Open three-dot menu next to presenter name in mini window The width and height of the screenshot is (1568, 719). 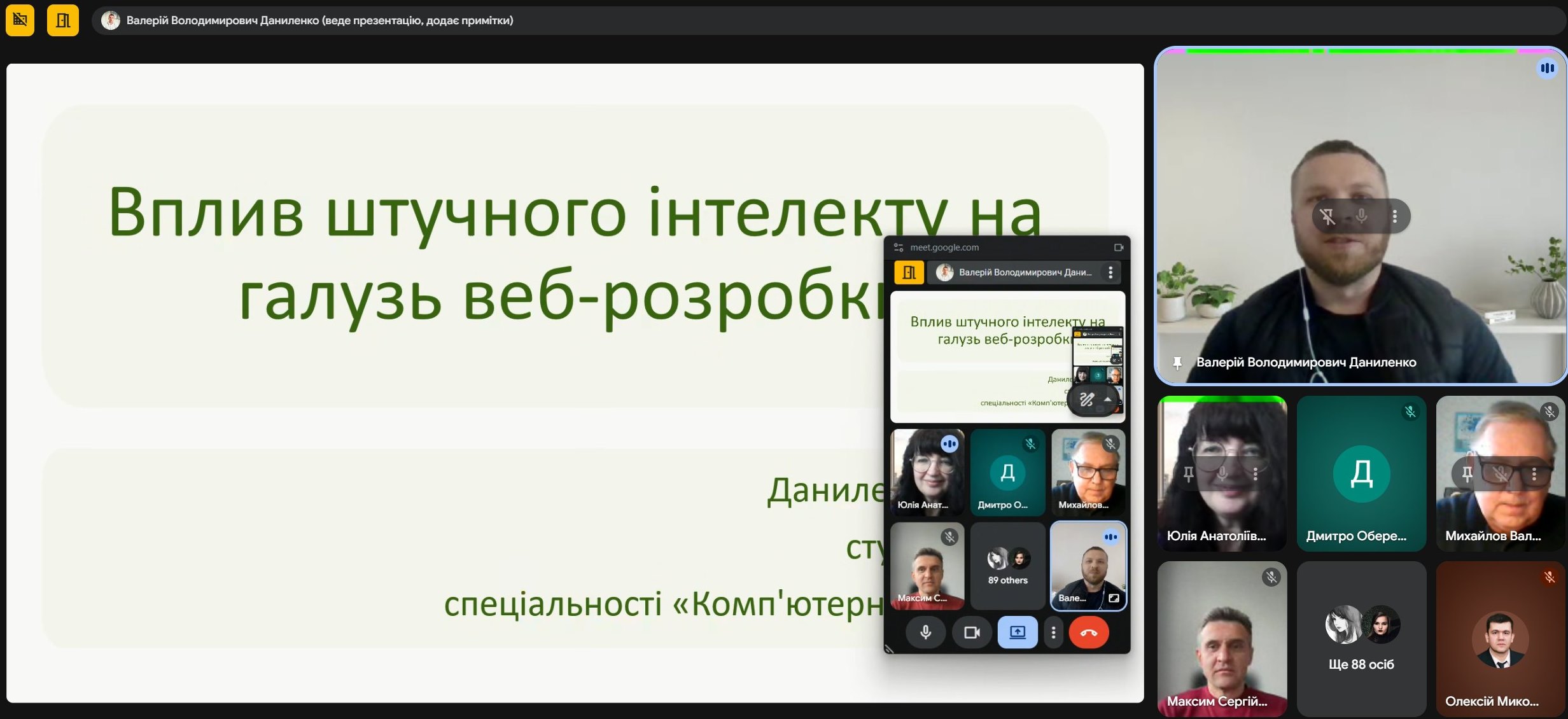pos(1110,272)
